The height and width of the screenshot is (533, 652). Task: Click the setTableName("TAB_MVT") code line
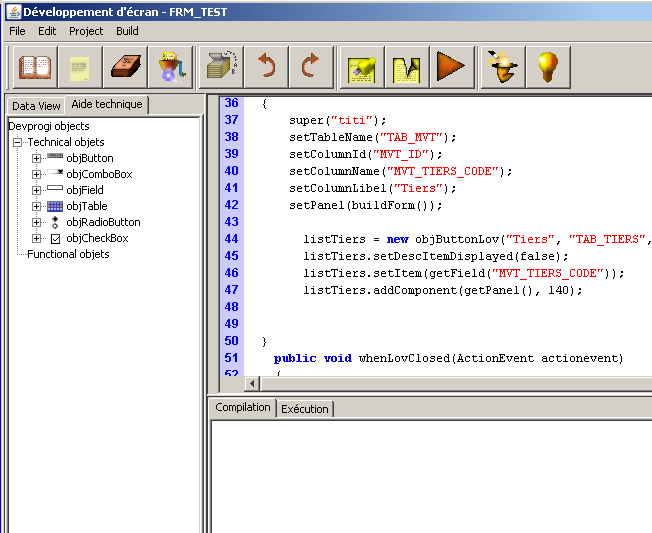pyautogui.click(x=373, y=137)
